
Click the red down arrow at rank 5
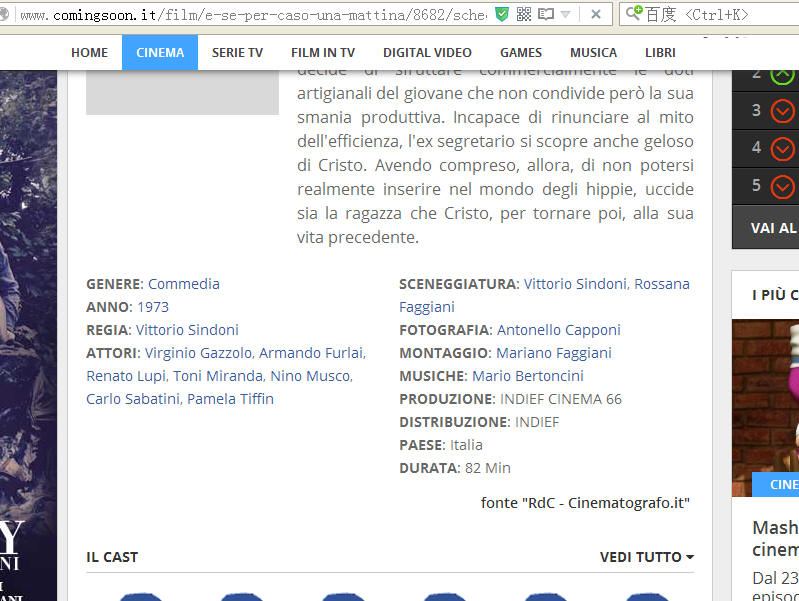(x=782, y=187)
